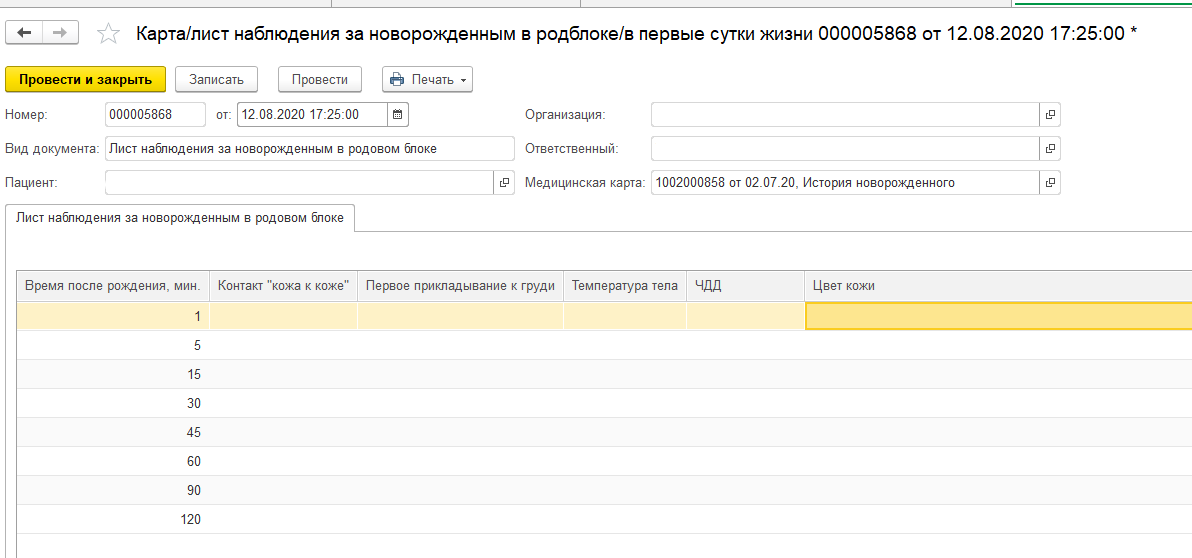Click the Провести button
Viewport: 1192px width, 558px height.
tap(320, 80)
